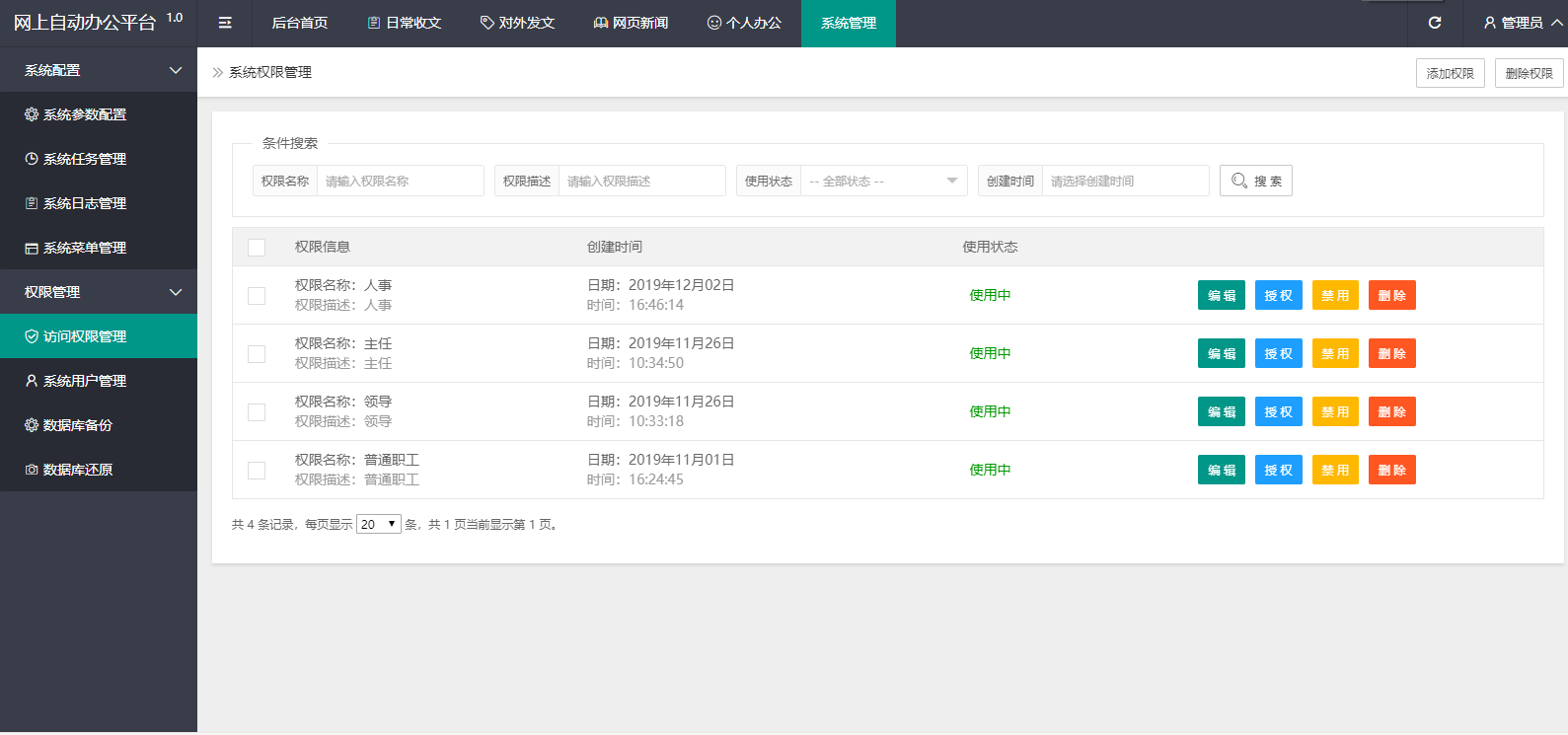Open the page size dropdown showing 20

(378, 525)
